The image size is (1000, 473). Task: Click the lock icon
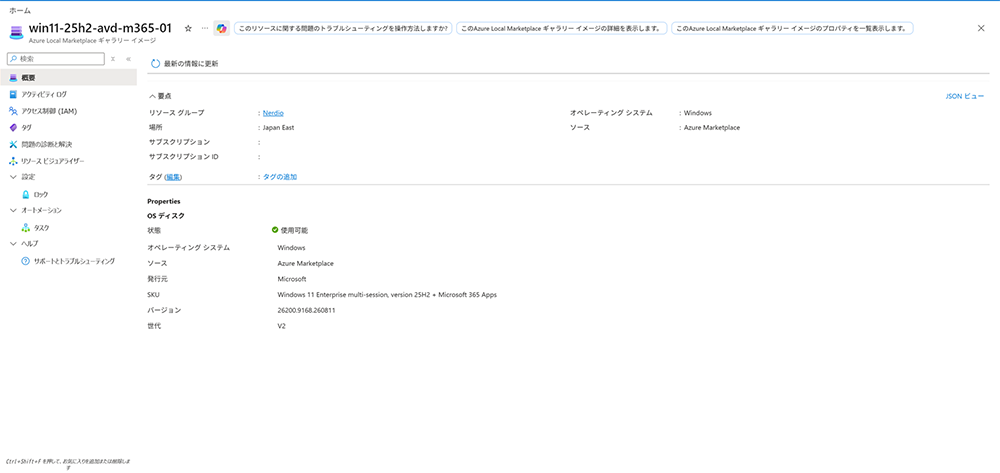(26, 194)
